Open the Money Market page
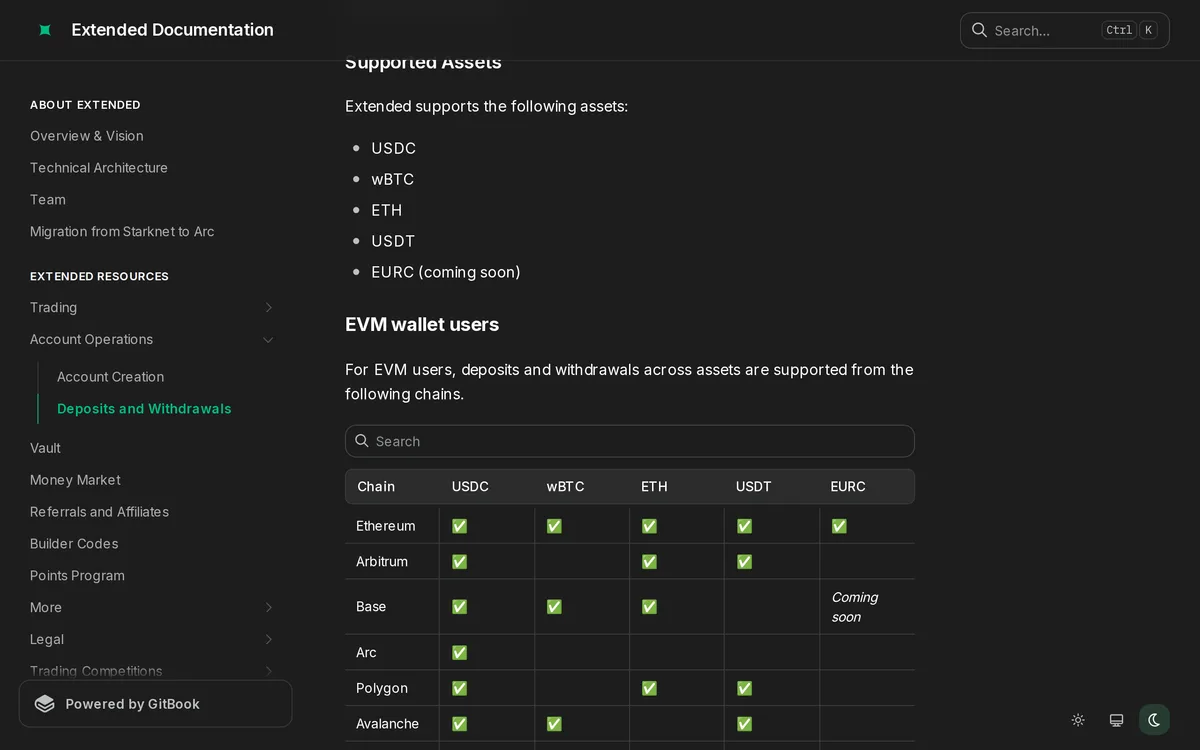The image size is (1200, 750). pyautogui.click(x=75, y=480)
